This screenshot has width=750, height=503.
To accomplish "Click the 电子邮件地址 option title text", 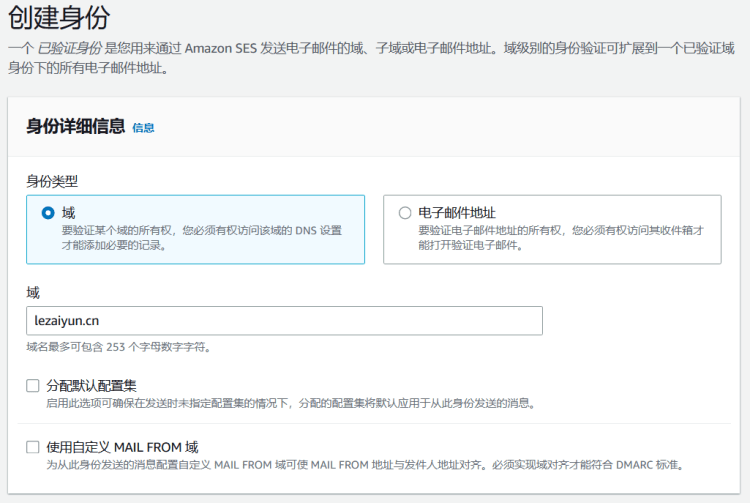I will (x=457, y=212).
